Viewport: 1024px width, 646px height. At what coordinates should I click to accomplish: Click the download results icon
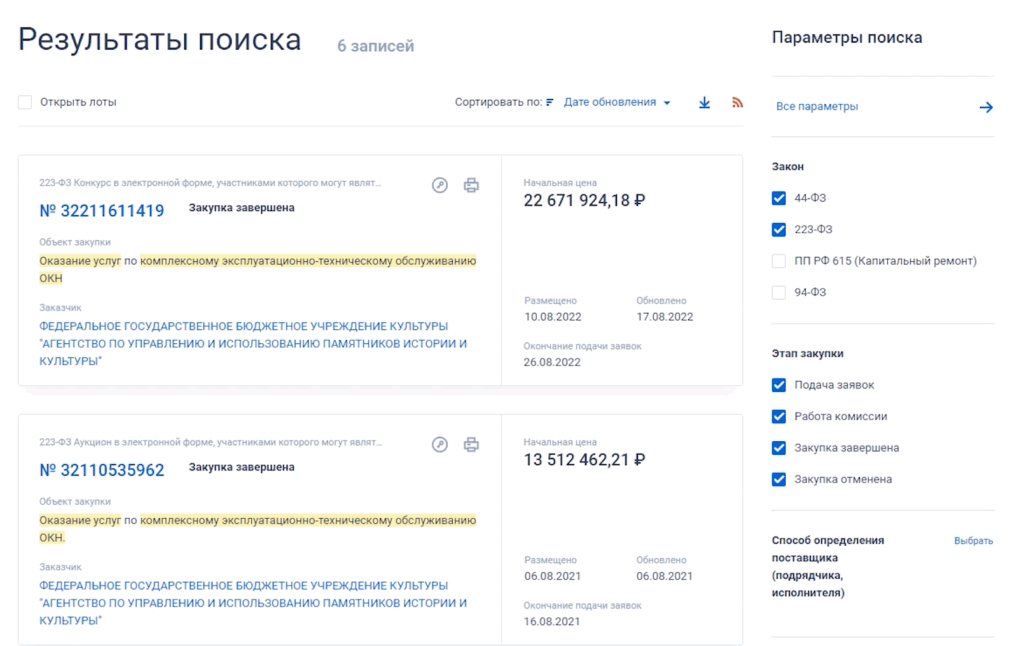tap(704, 102)
